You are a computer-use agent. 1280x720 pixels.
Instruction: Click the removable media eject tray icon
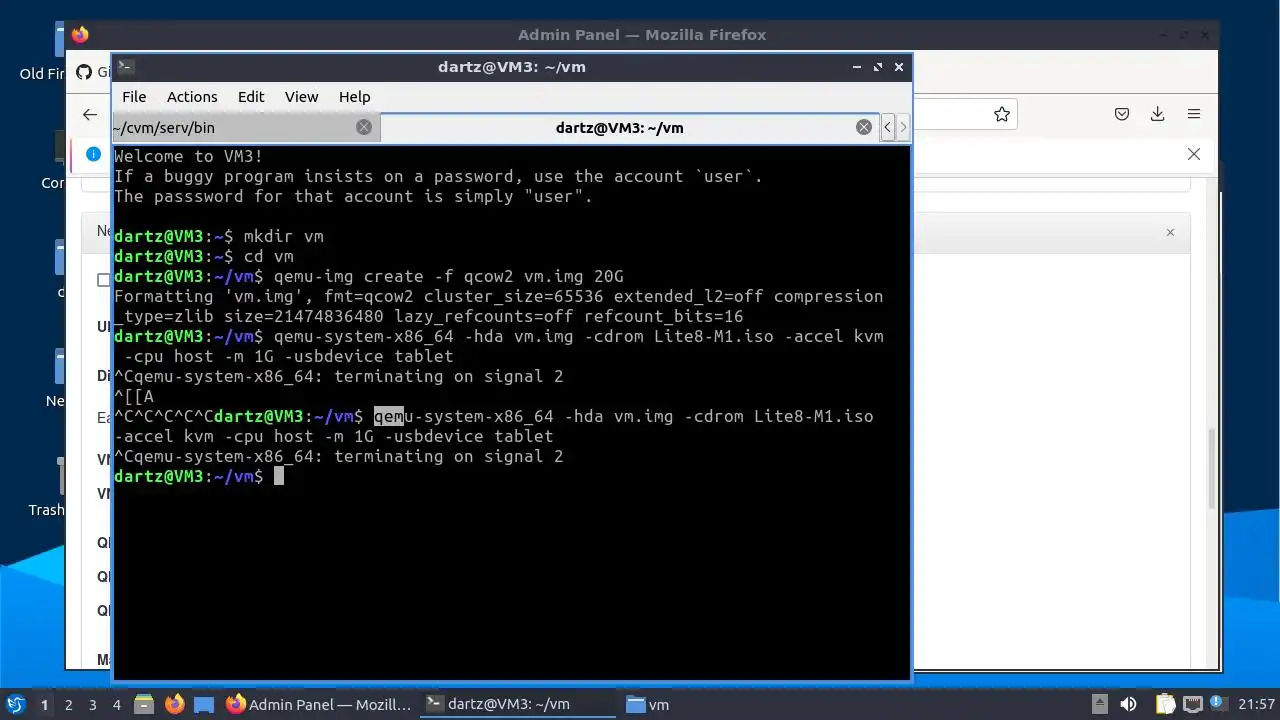[x=1099, y=704]
